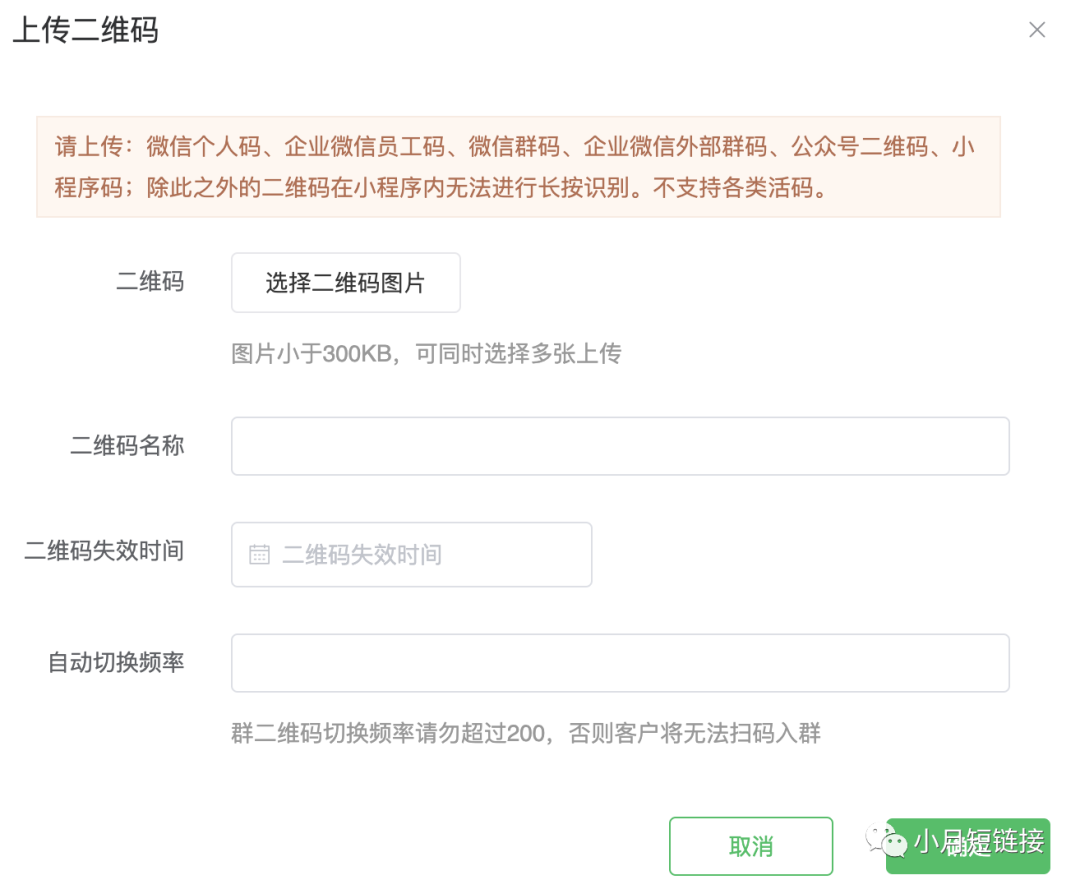Click the WeChat logo near the bottom right
The width and height of the screenshot is (1080, 889).
[886, 840]
